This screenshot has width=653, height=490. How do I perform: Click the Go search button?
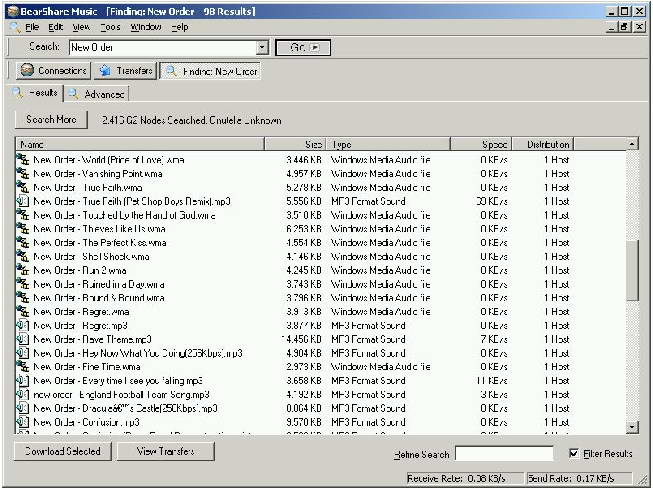coord(303,47)
